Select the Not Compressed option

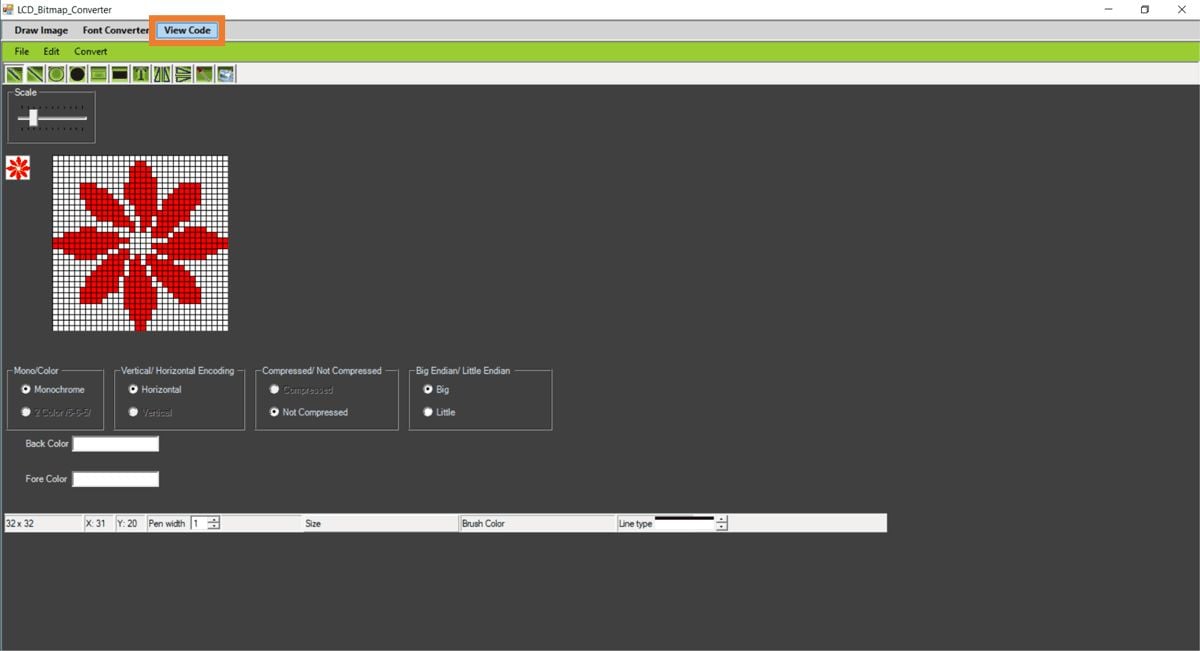(275, 412)
